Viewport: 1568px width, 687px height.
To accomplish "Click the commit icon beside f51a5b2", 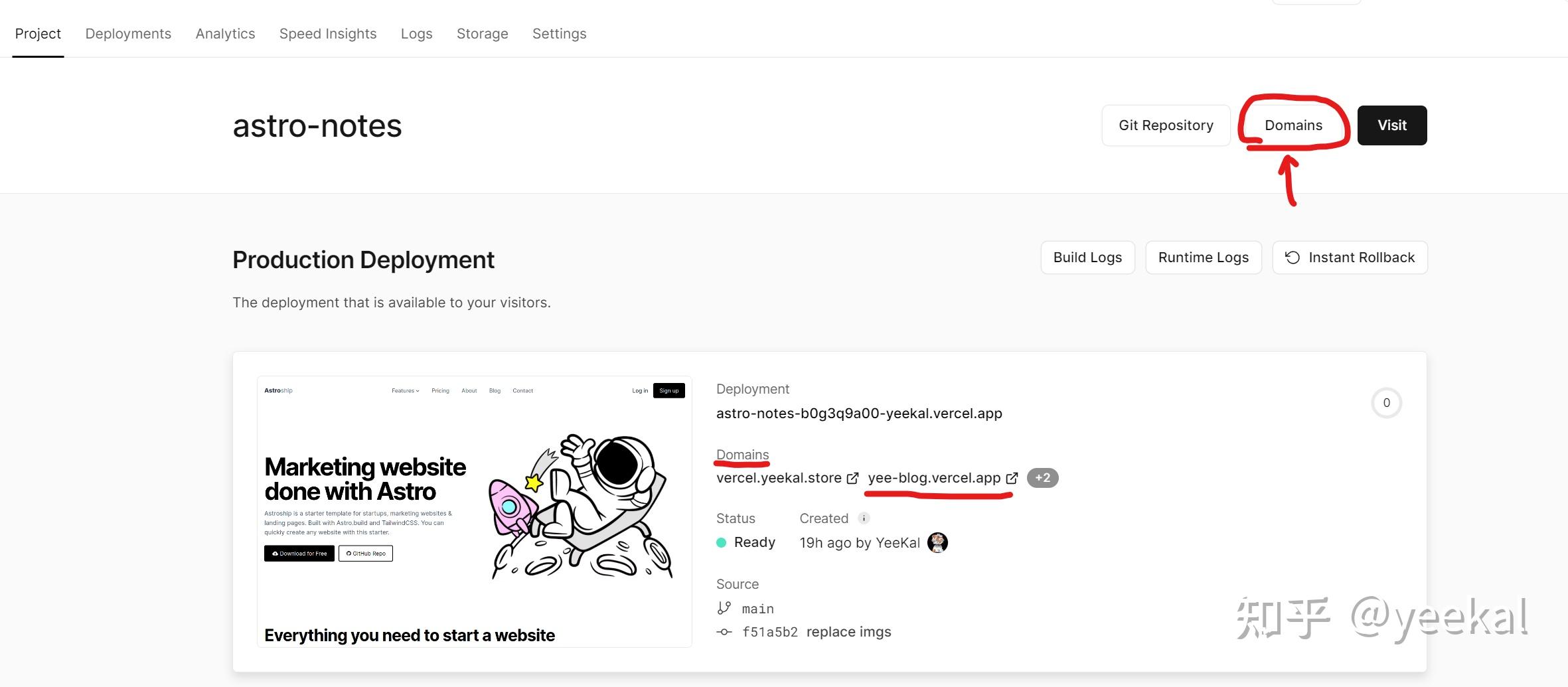I will click(724, 632).
